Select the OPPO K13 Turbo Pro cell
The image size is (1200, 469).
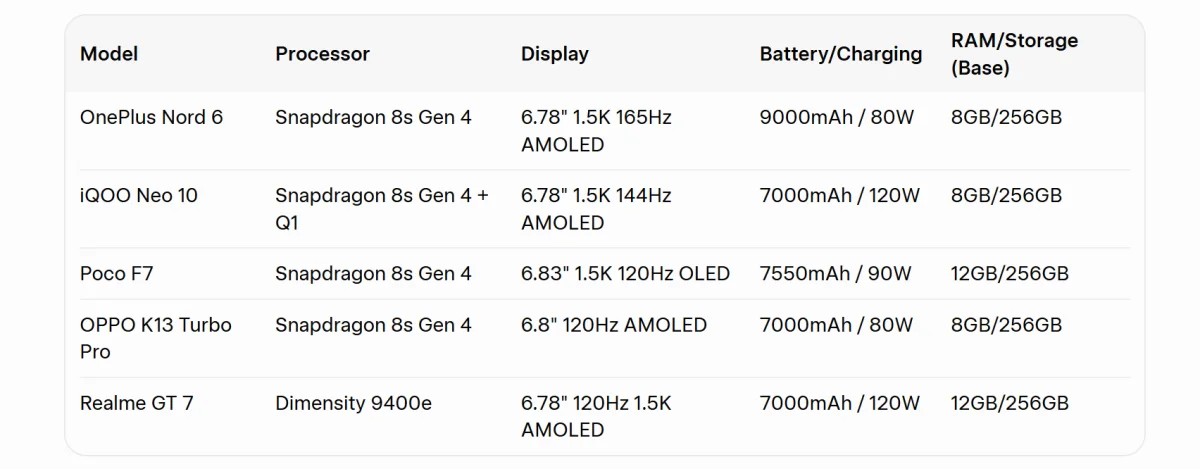coord(155,338)
